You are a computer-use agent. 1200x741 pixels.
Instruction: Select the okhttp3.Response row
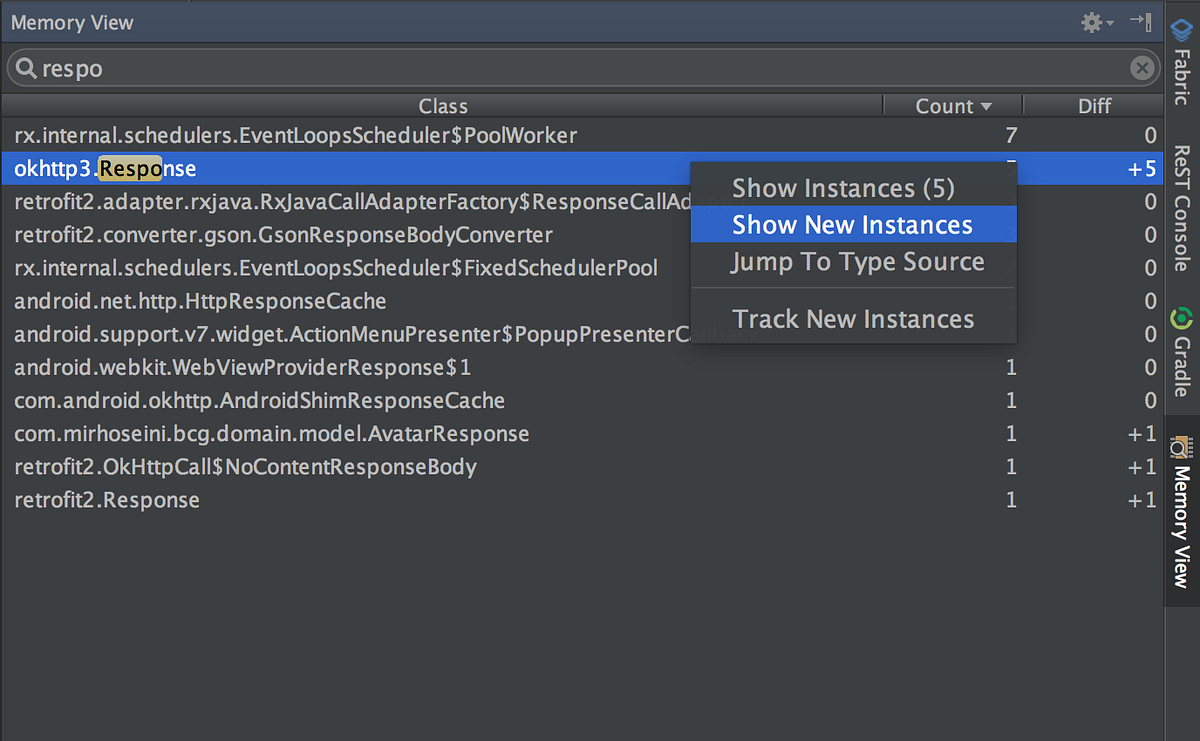(x=300, y=168)
